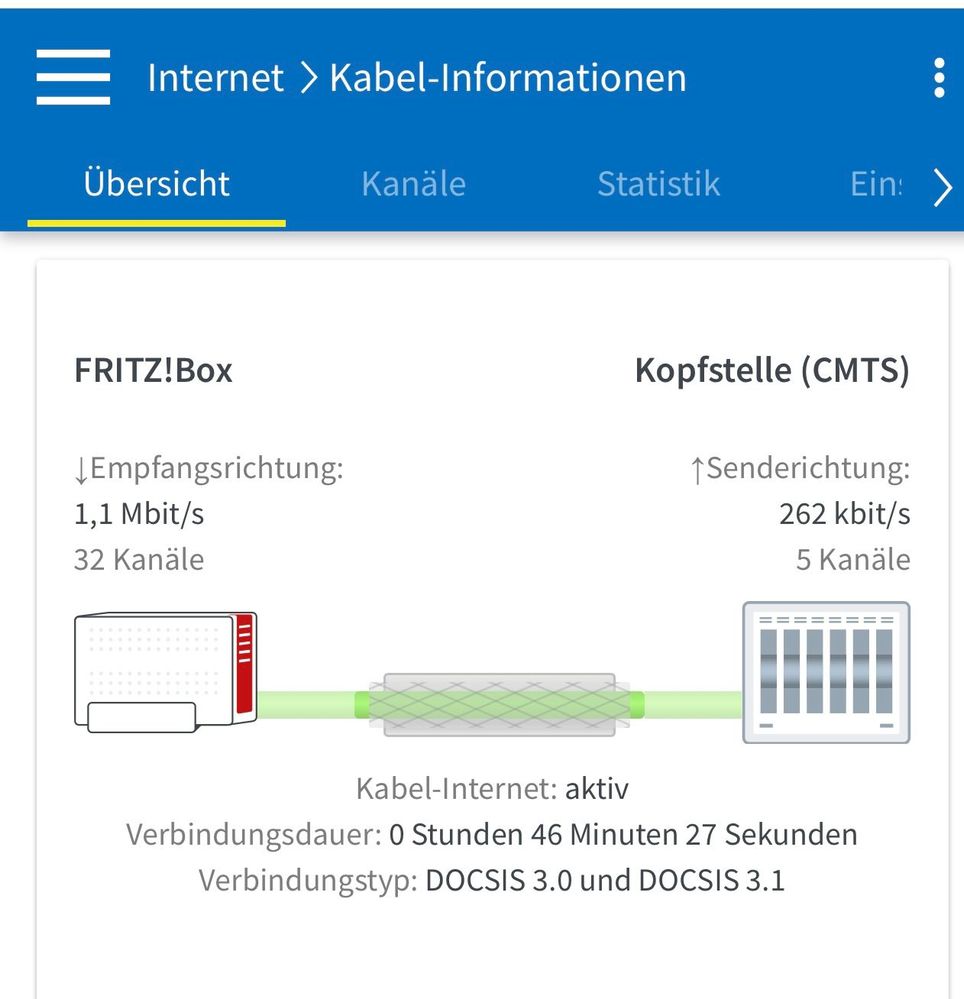Open the hamburger navigation menu

click(x=73, y=77)
